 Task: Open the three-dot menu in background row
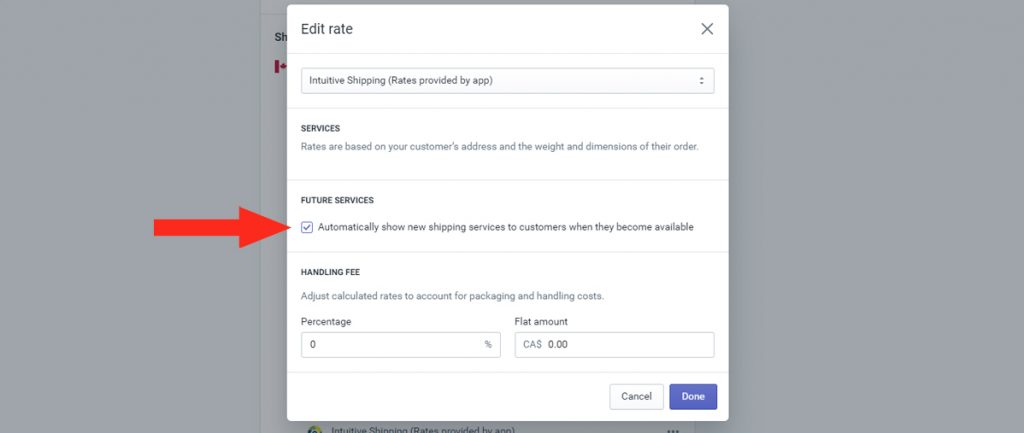pos(672,430)
